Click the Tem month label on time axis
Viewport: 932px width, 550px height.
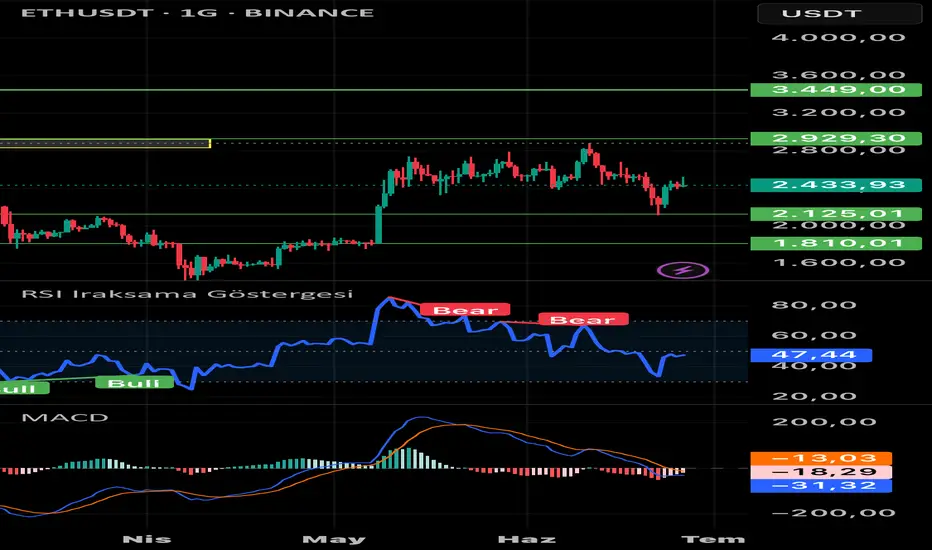tap(713, 539)
